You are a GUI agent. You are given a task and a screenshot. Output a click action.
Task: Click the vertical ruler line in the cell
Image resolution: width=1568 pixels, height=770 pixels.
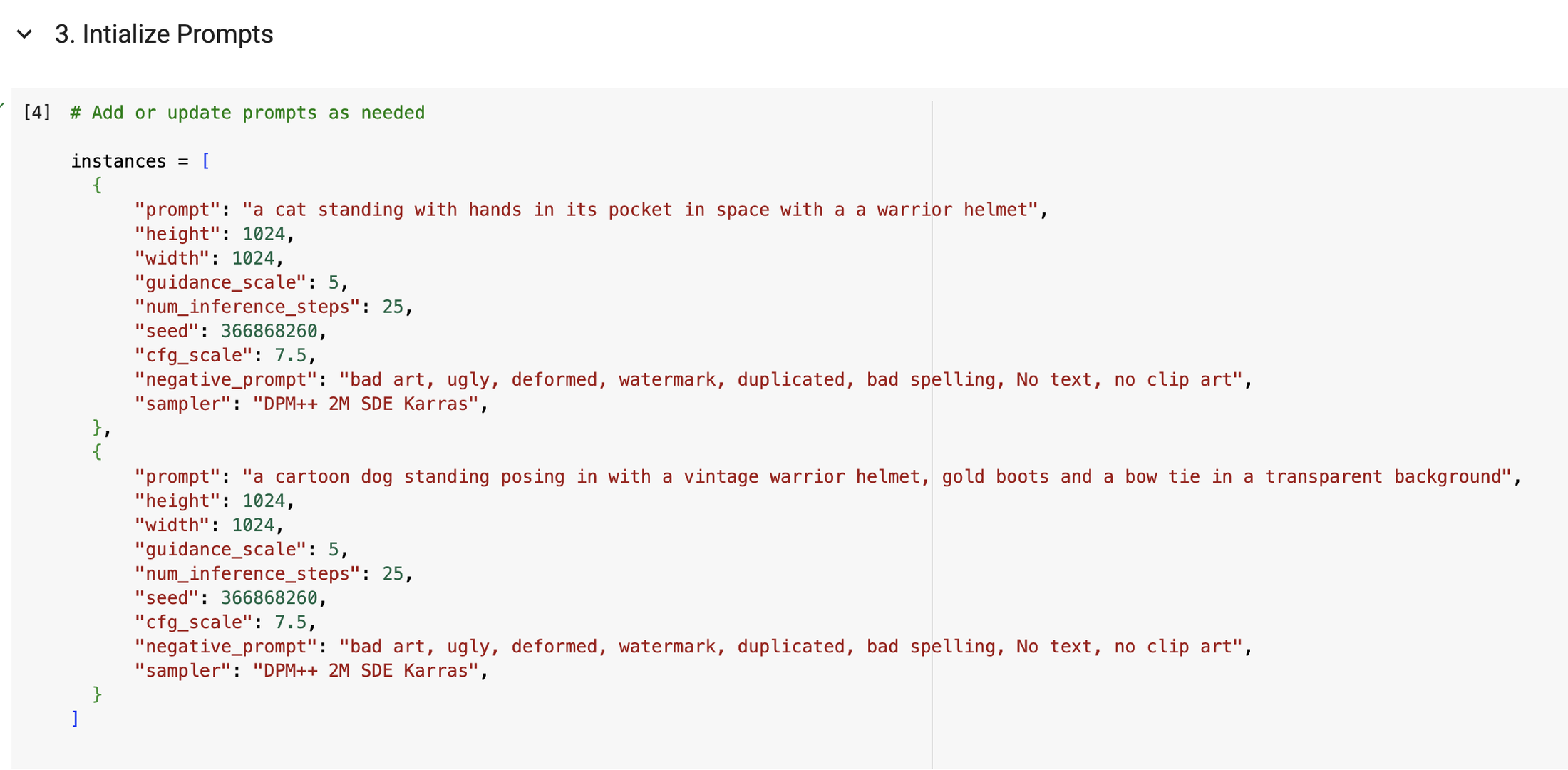(932, 428)
